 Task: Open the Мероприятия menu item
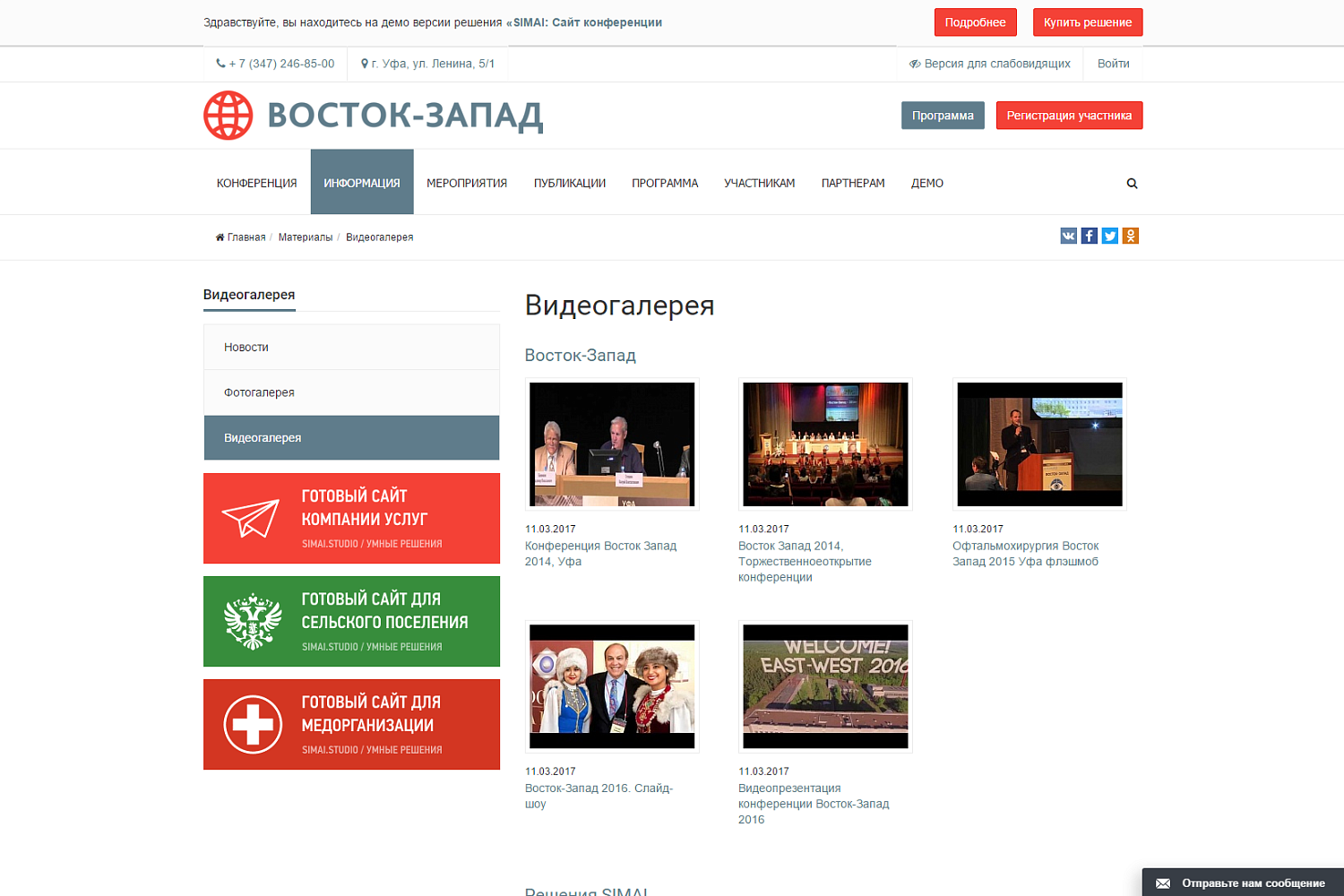click(467, 183)
